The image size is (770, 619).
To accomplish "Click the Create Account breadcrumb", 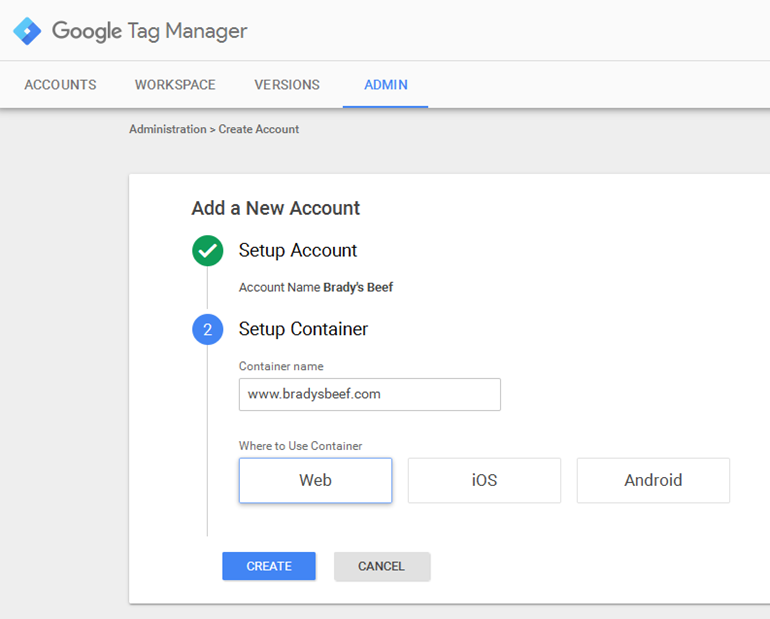I will click(259, 129).
